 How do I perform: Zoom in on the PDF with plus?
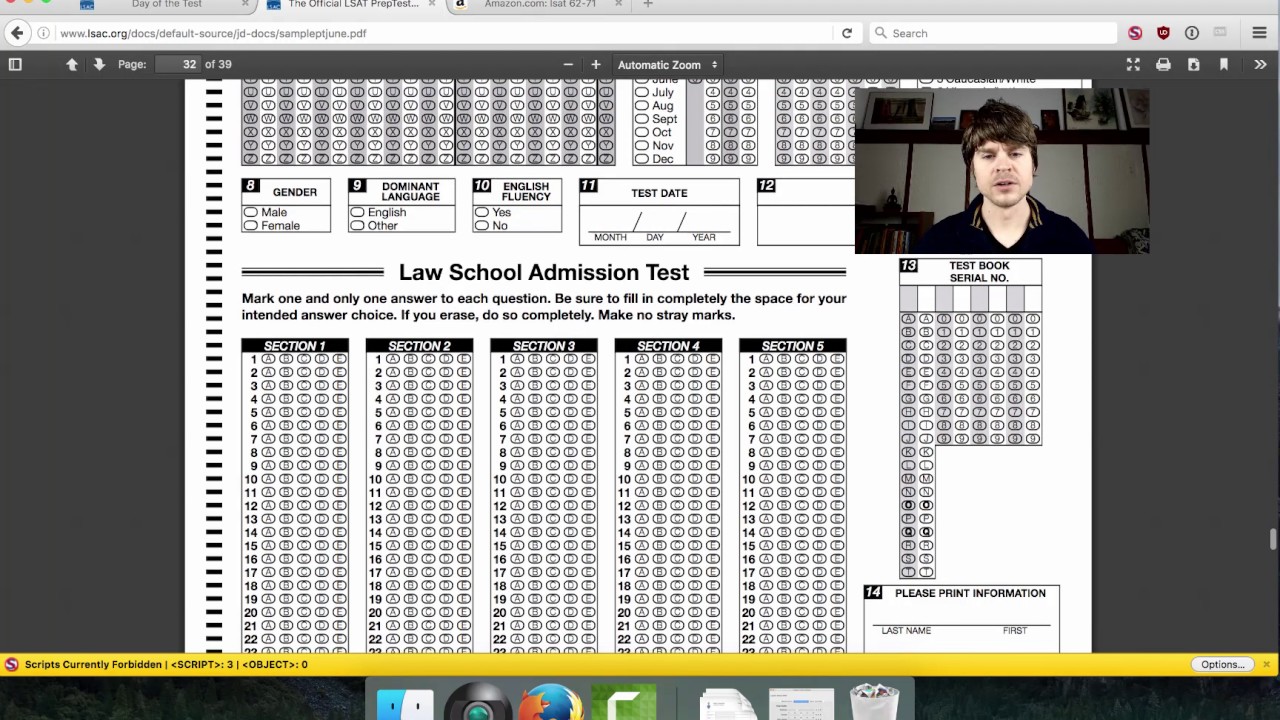[596, 64]
